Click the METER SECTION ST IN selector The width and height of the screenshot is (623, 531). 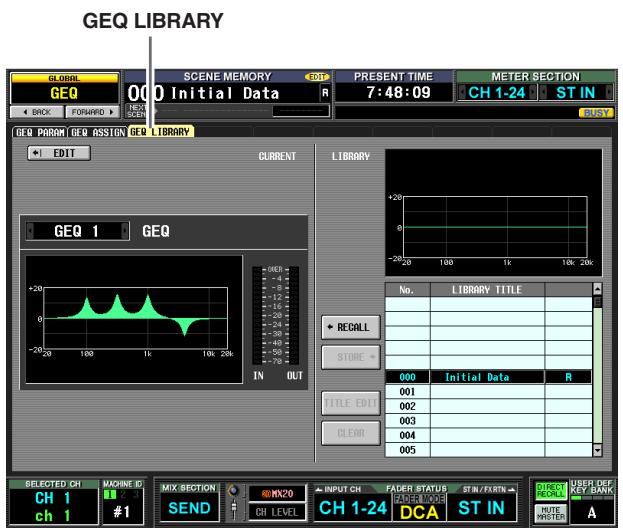(x=576, y=93)
